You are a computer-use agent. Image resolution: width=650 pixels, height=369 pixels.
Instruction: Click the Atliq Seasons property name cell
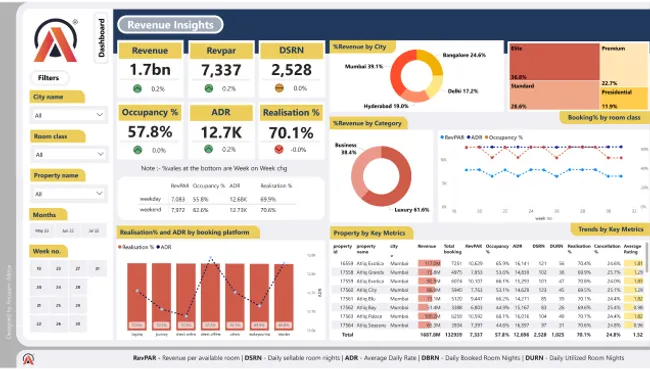[x=371, y=325]
